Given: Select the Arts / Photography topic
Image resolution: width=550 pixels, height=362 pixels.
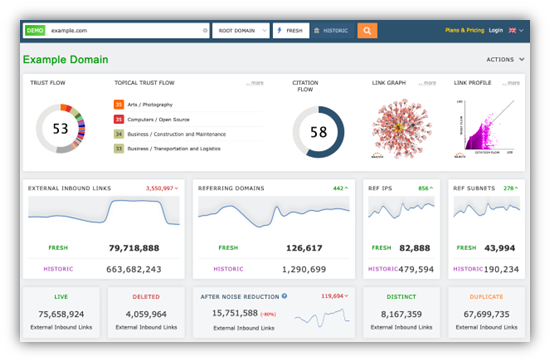Looking at the screenshot, I should pyautogui.click(x=150, y=105).
